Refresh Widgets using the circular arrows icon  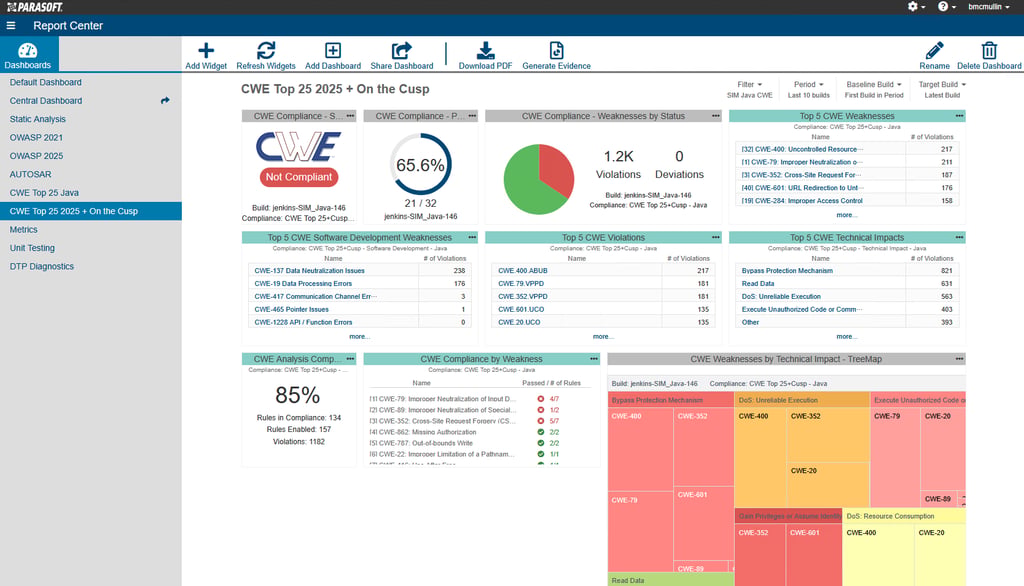tap(266, 50)
